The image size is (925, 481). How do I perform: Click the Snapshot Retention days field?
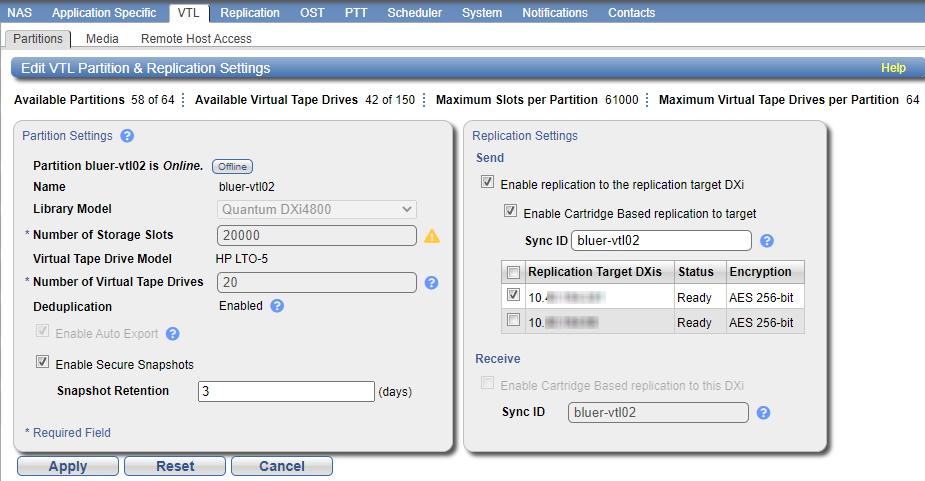[x=286, y=391]
